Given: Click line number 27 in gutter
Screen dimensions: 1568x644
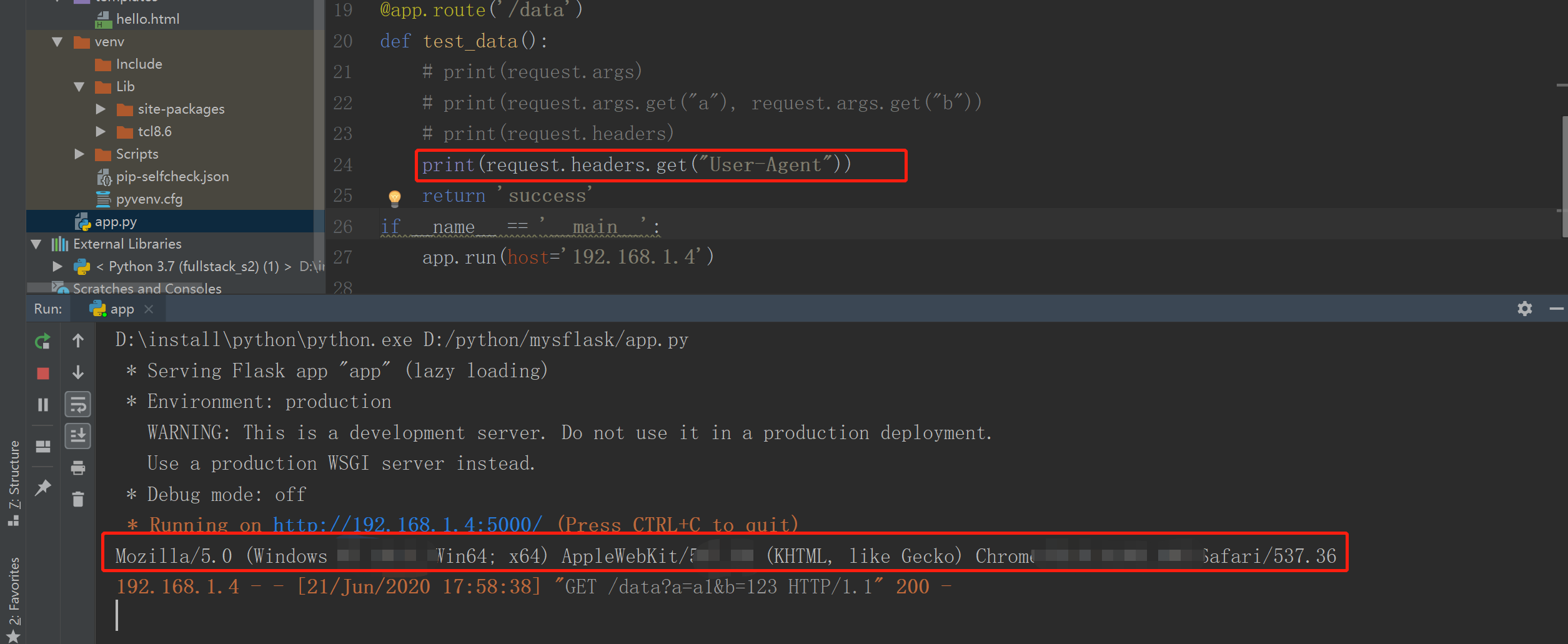Looking at the screenshot, I should click(342, 257).
